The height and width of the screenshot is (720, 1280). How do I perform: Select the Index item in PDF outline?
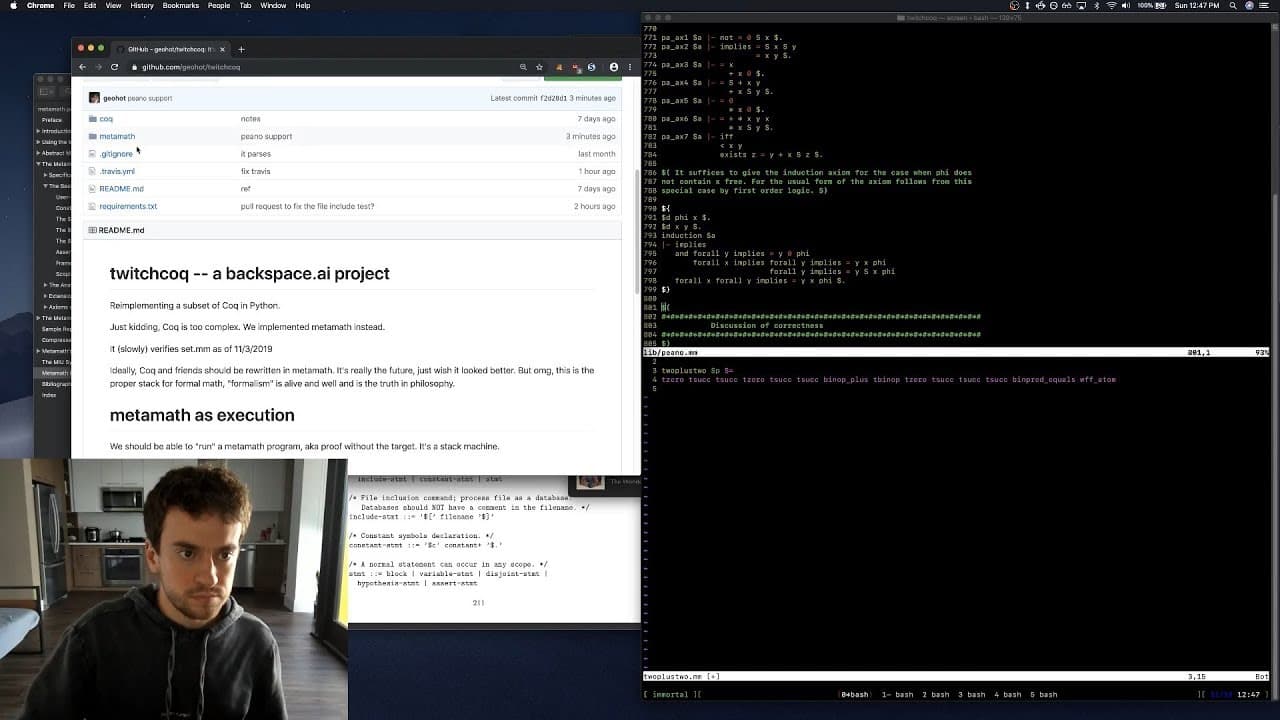48,395
